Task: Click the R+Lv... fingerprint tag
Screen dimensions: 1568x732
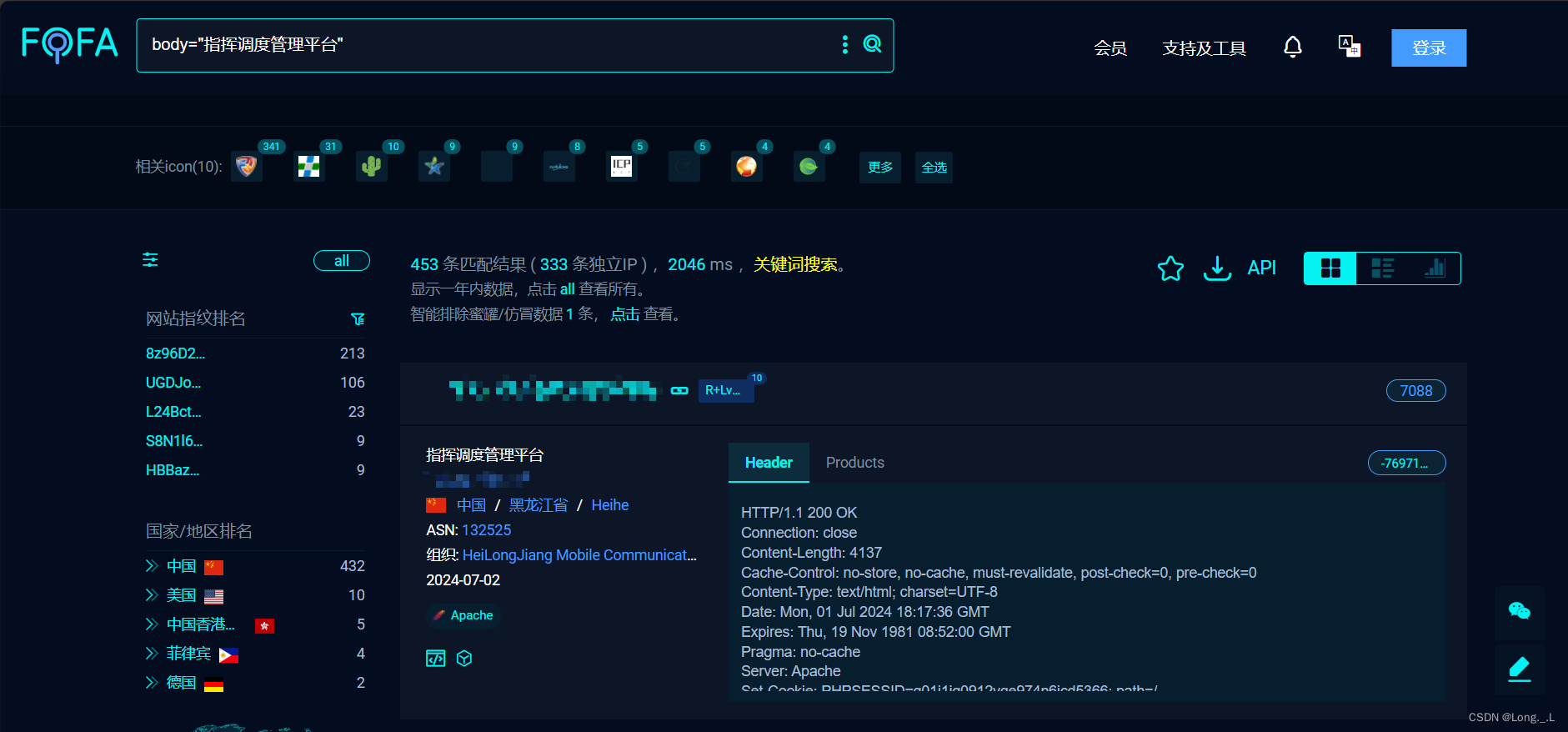Action: pos(726,390)
